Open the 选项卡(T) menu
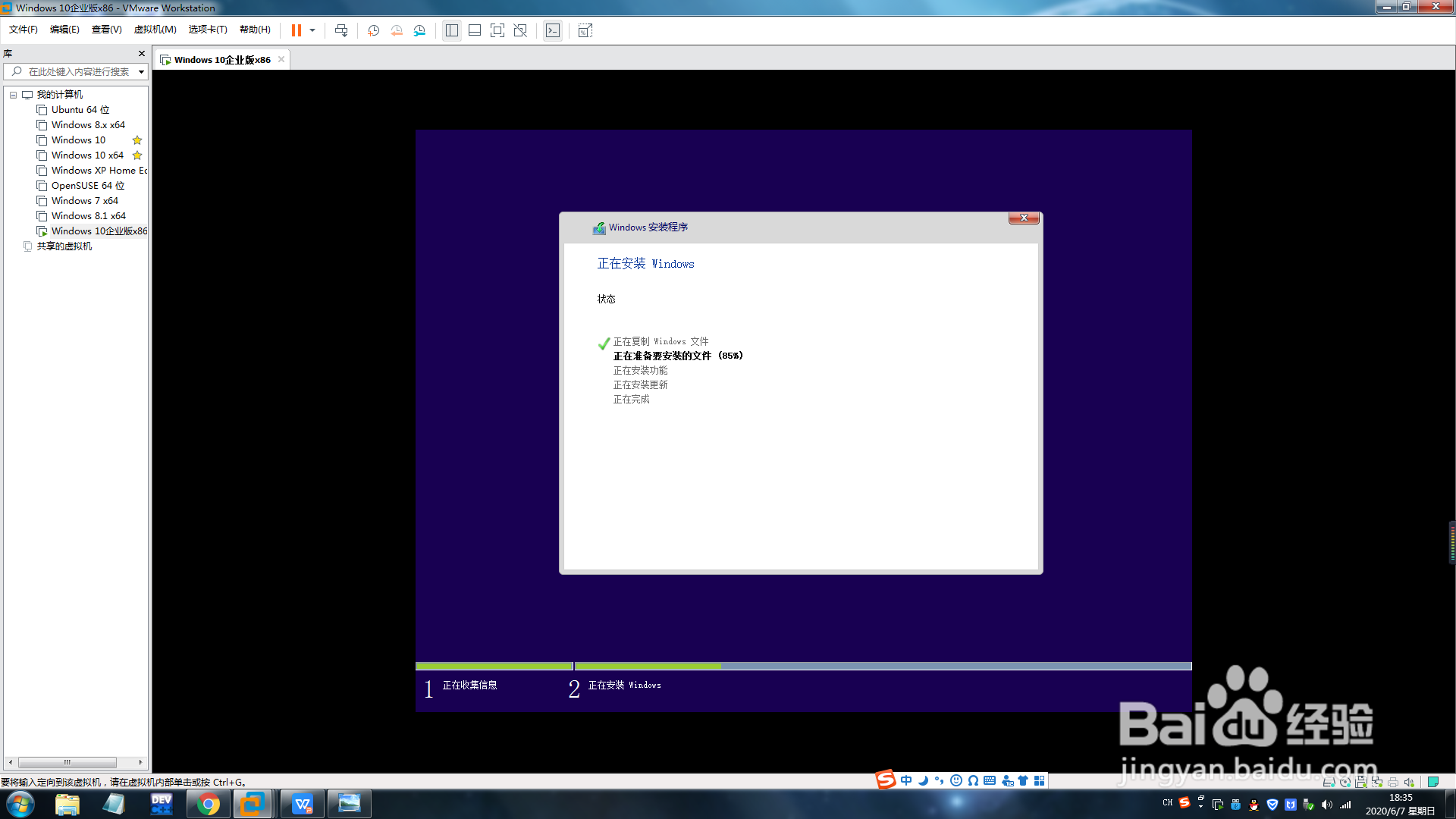The width and height of the screenshot is (1456, 819). [x=208, y=30]
